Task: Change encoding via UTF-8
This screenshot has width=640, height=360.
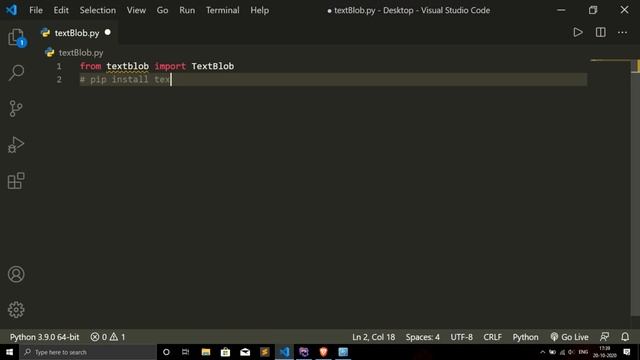Action: click(461, 337)
